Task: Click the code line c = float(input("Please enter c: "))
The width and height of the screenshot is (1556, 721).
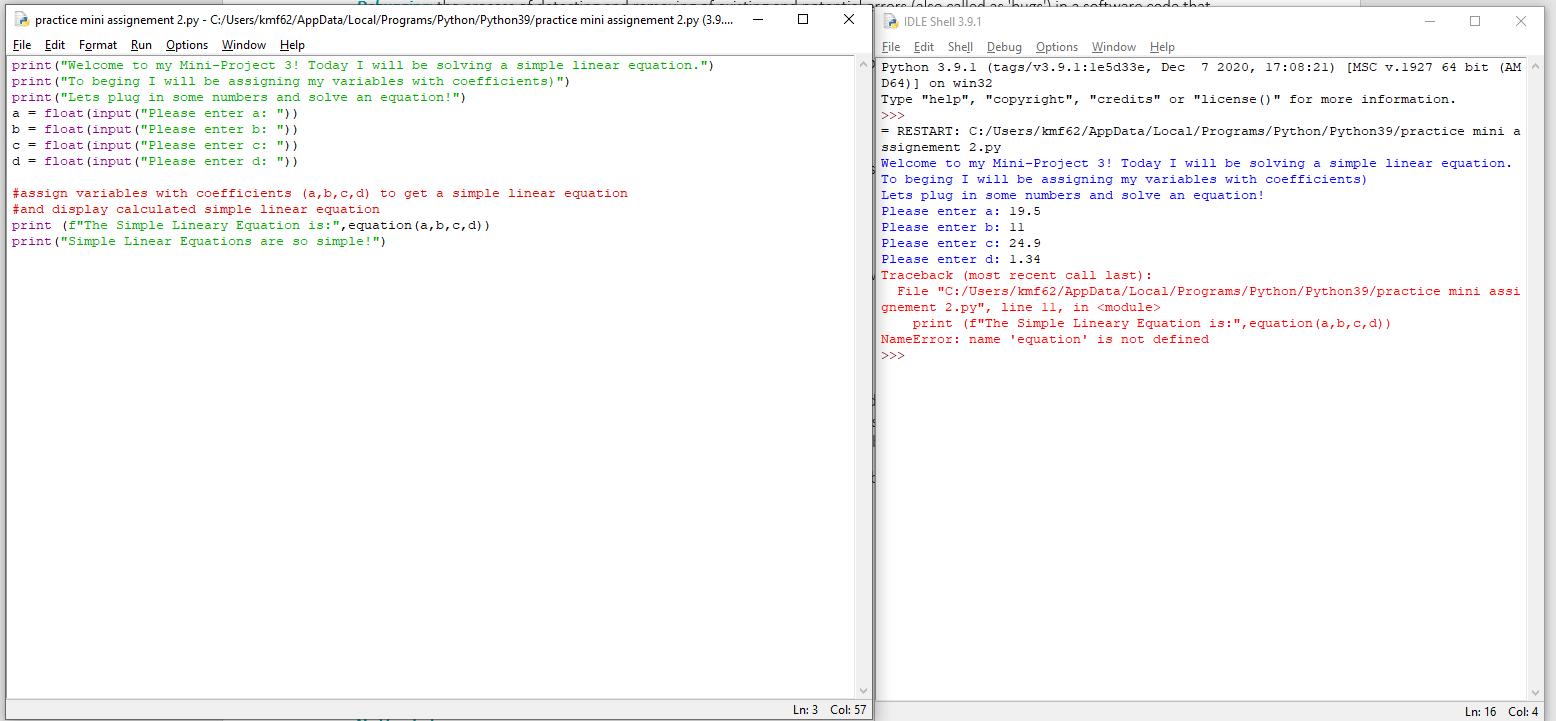Action: coord(154,145)
